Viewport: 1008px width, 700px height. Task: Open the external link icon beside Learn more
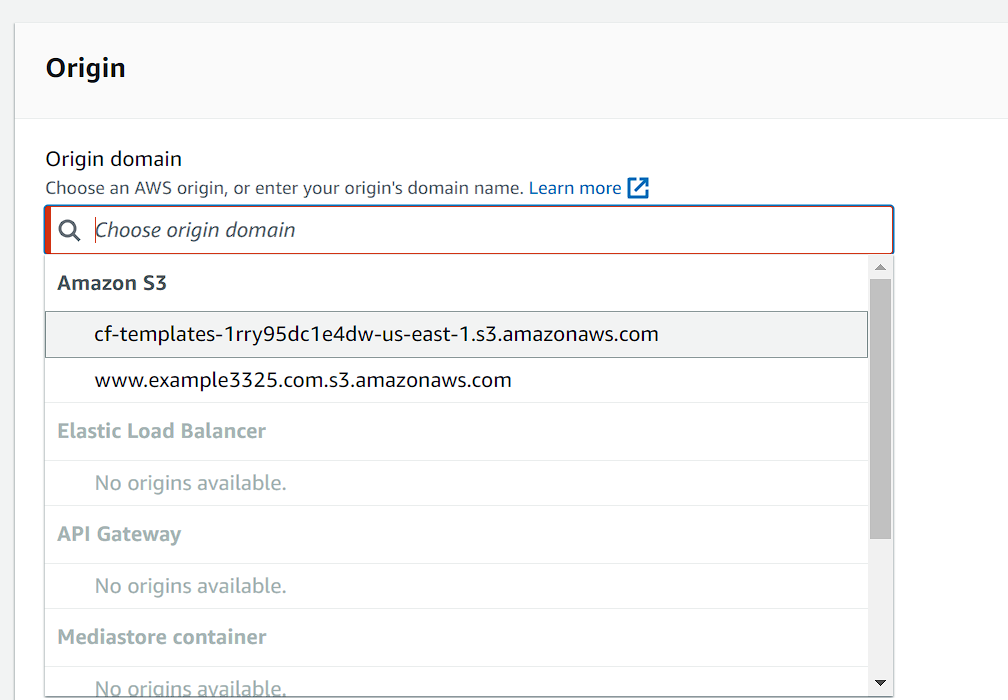(x=638, y=188)
